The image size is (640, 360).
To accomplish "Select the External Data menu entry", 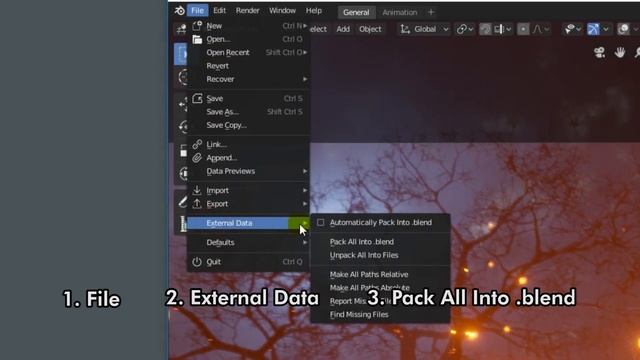I will coord(248,223).
